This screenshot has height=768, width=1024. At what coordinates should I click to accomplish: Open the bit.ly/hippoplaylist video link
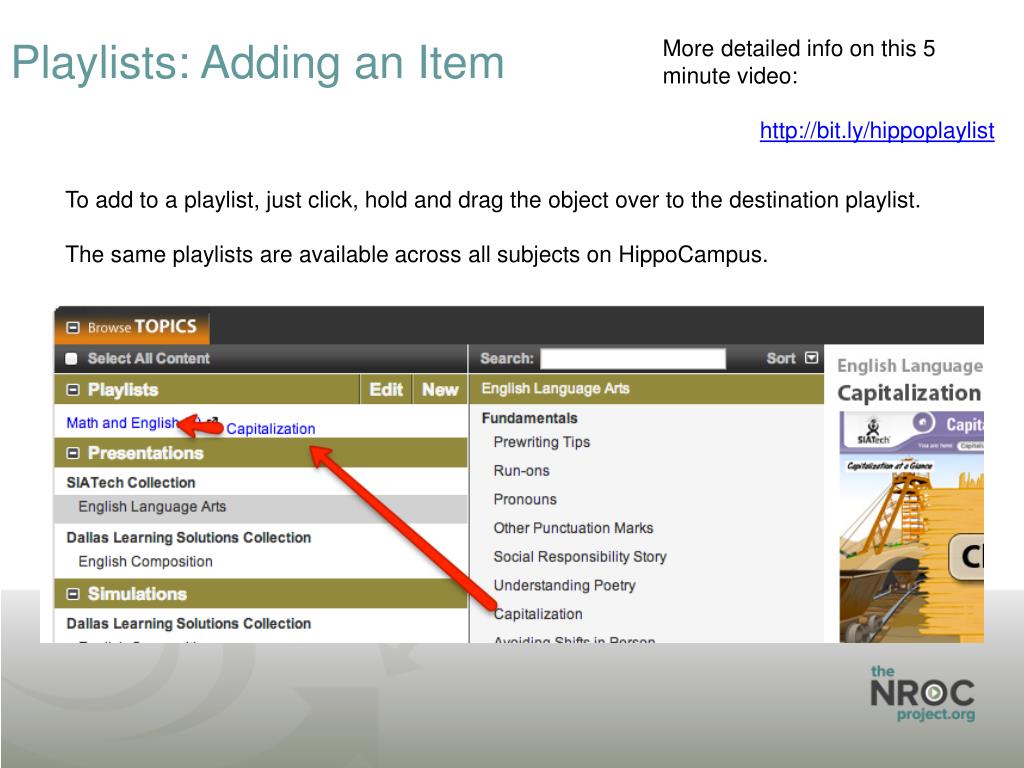(876, 131)
